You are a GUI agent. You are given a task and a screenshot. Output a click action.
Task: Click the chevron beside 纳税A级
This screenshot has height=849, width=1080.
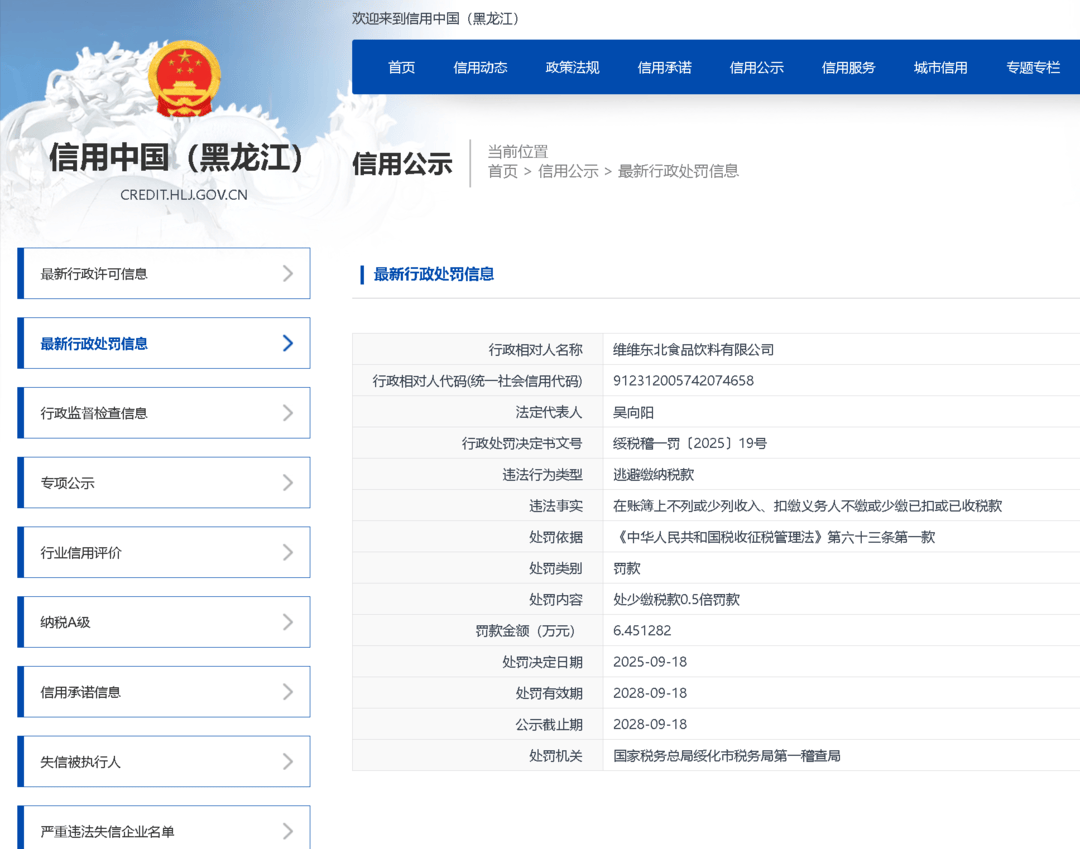288,621
